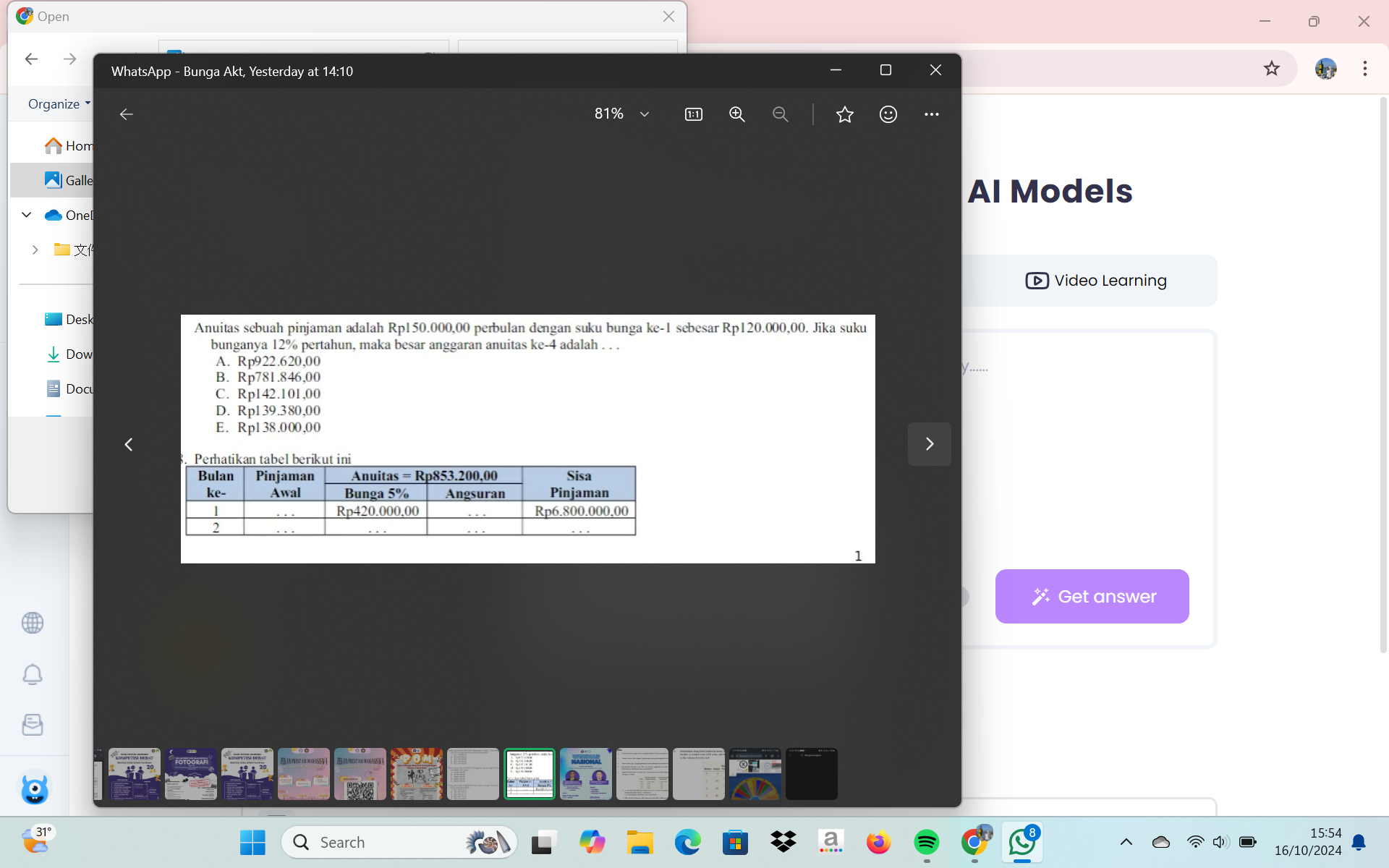Click the previous page arrow button

[x=128, y=443]
